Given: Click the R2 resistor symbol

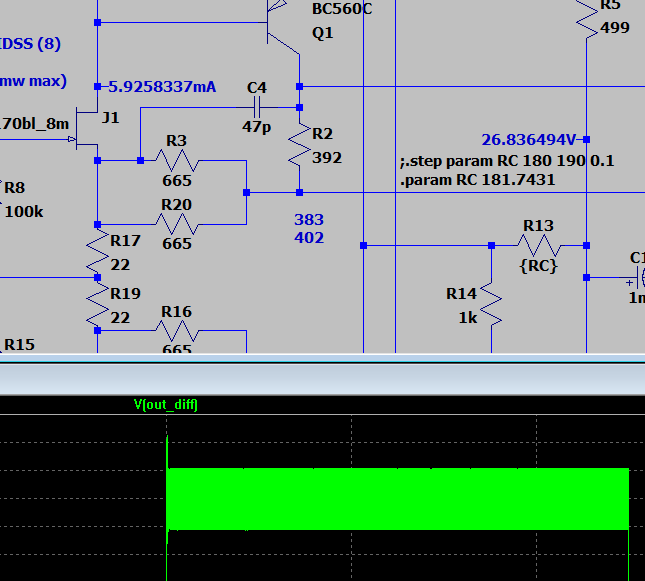Looking at the screenshot, I should point(299,146).
